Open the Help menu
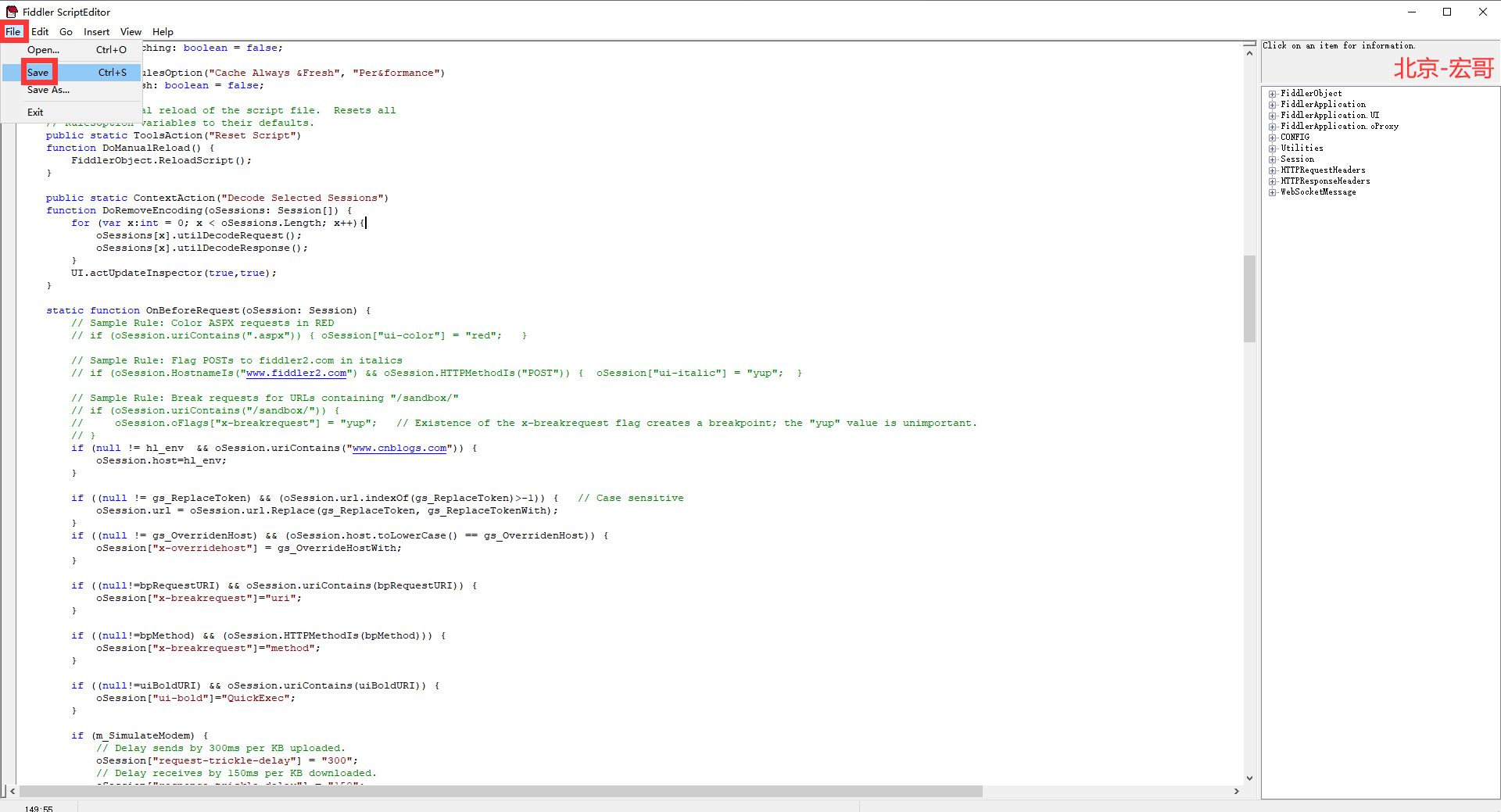 [163, 32]
